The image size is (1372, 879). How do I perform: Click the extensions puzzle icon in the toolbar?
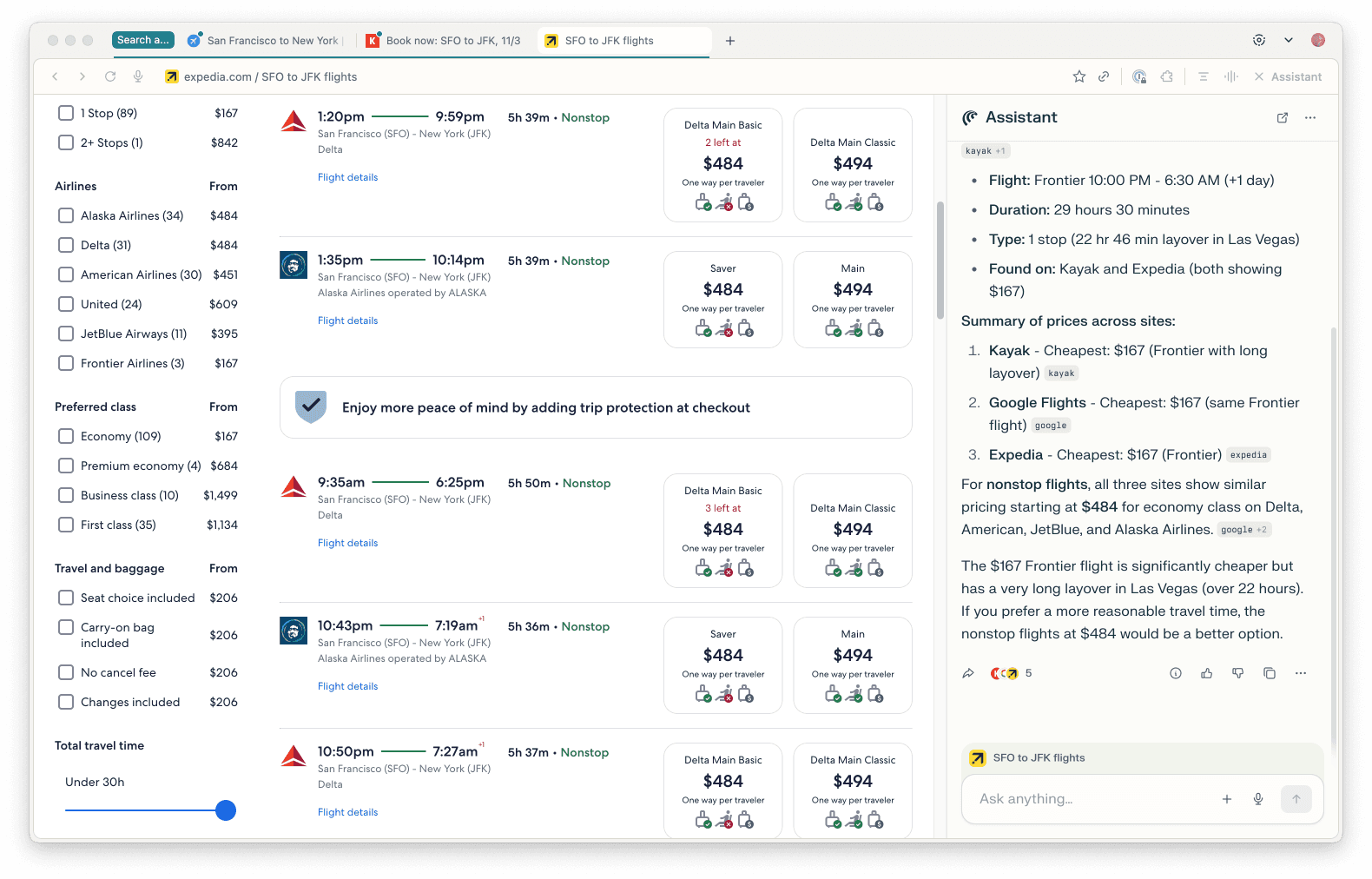point(1167,76)
